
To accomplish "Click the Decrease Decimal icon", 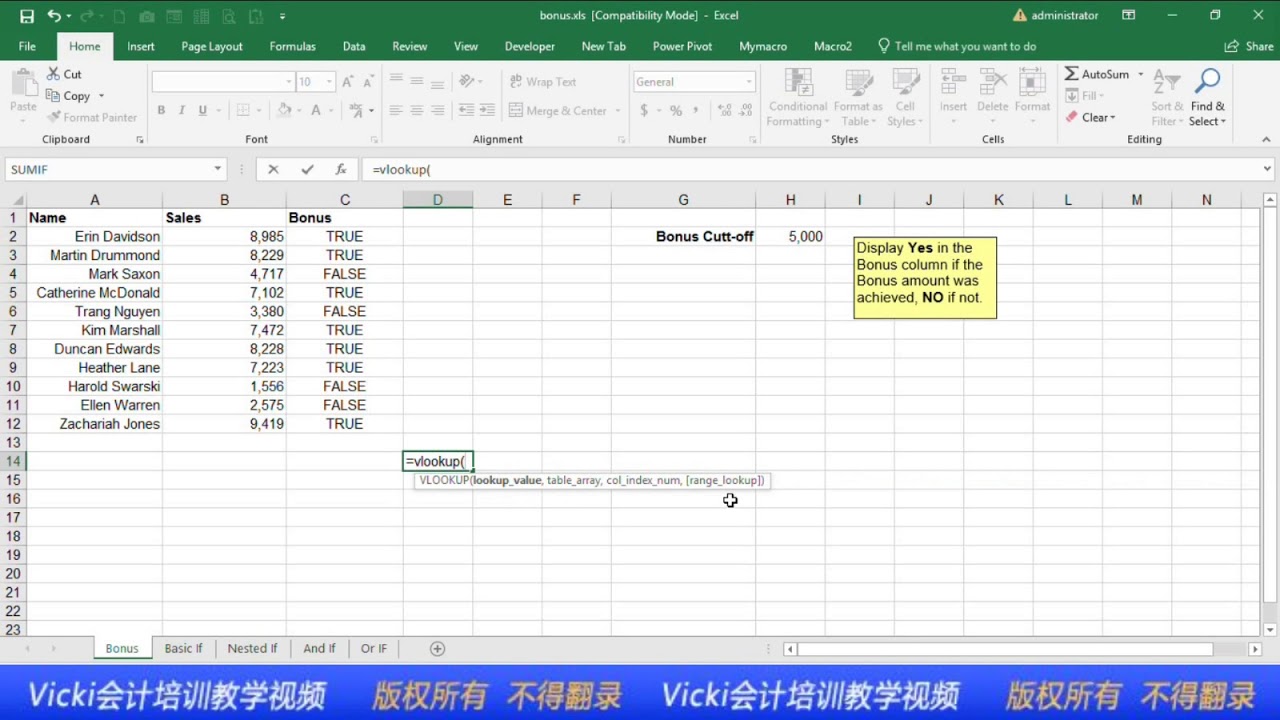I will pyautogui.click(x=744, y=110).
